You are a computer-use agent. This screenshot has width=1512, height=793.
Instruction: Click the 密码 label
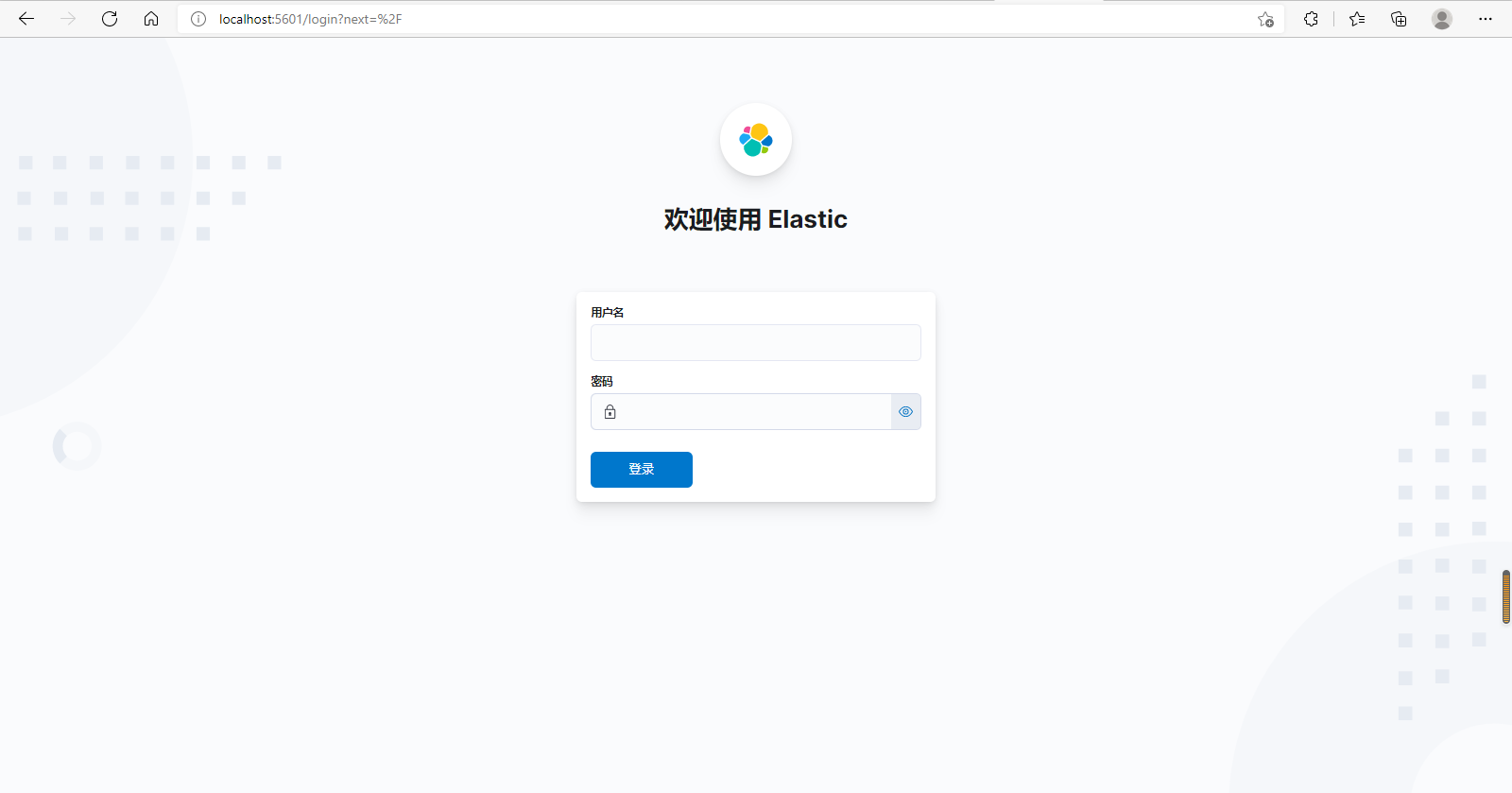(x=602, y=381)
